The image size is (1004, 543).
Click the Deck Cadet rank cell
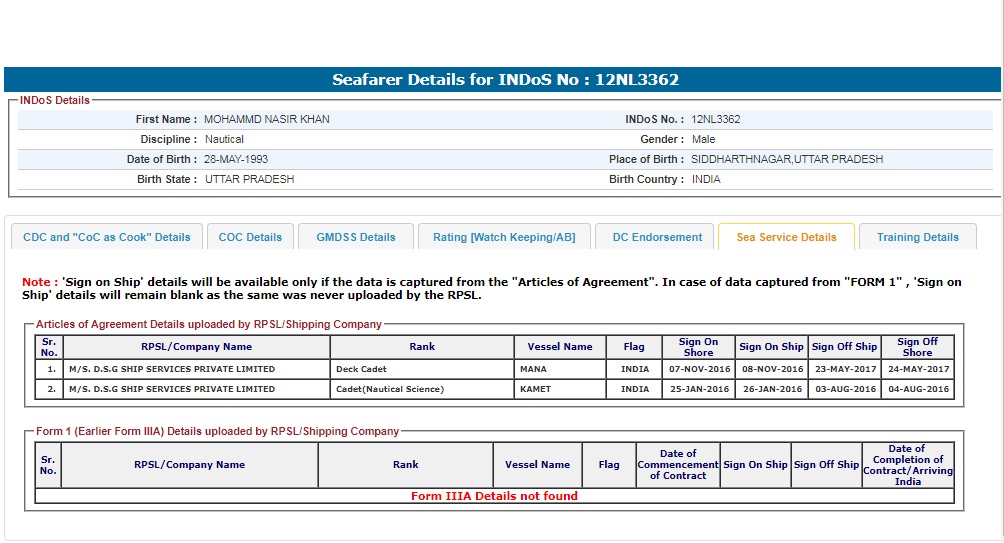[361, 369]
